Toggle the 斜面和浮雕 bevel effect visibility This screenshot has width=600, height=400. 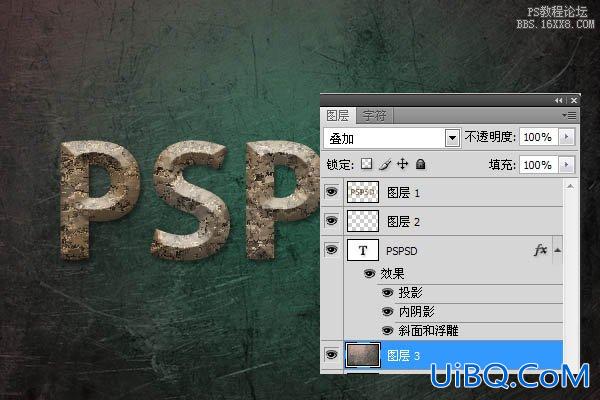click(387, 330)
